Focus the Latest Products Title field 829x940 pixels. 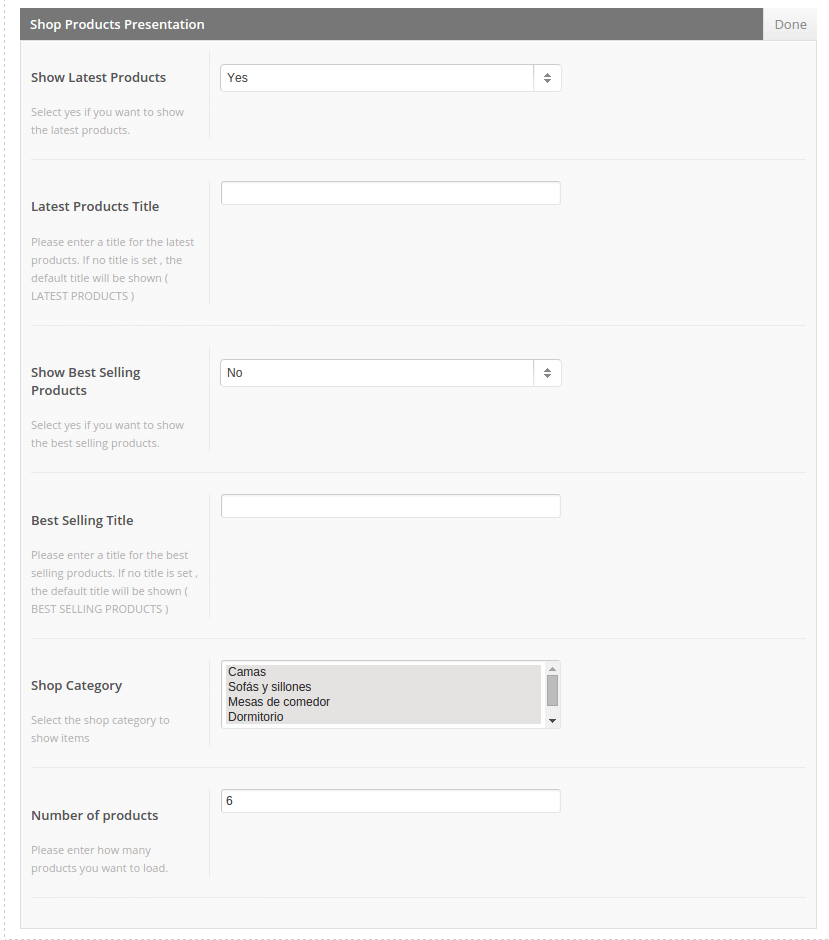[390, 193]
